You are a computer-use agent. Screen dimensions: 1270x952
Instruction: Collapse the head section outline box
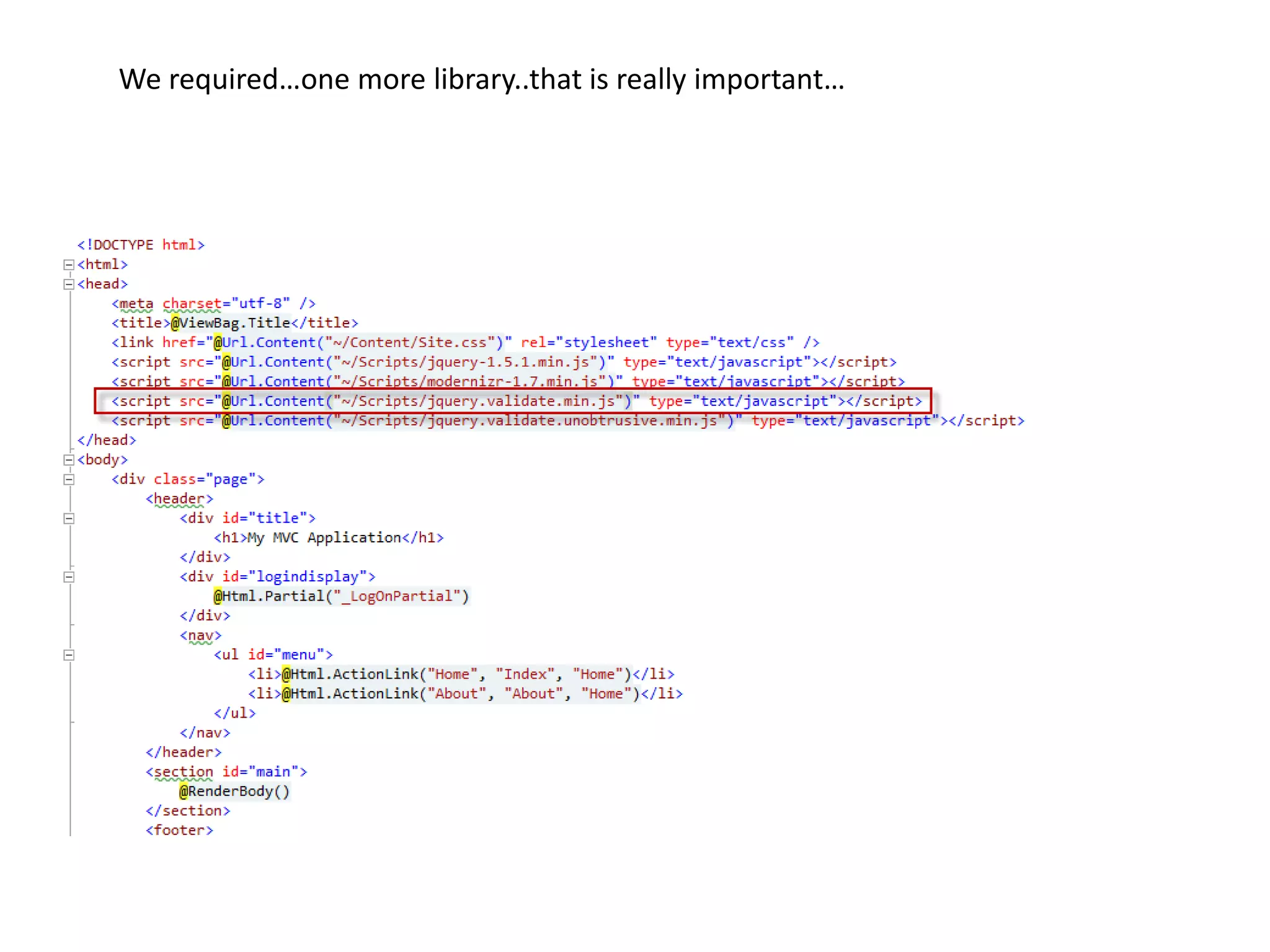69,284
